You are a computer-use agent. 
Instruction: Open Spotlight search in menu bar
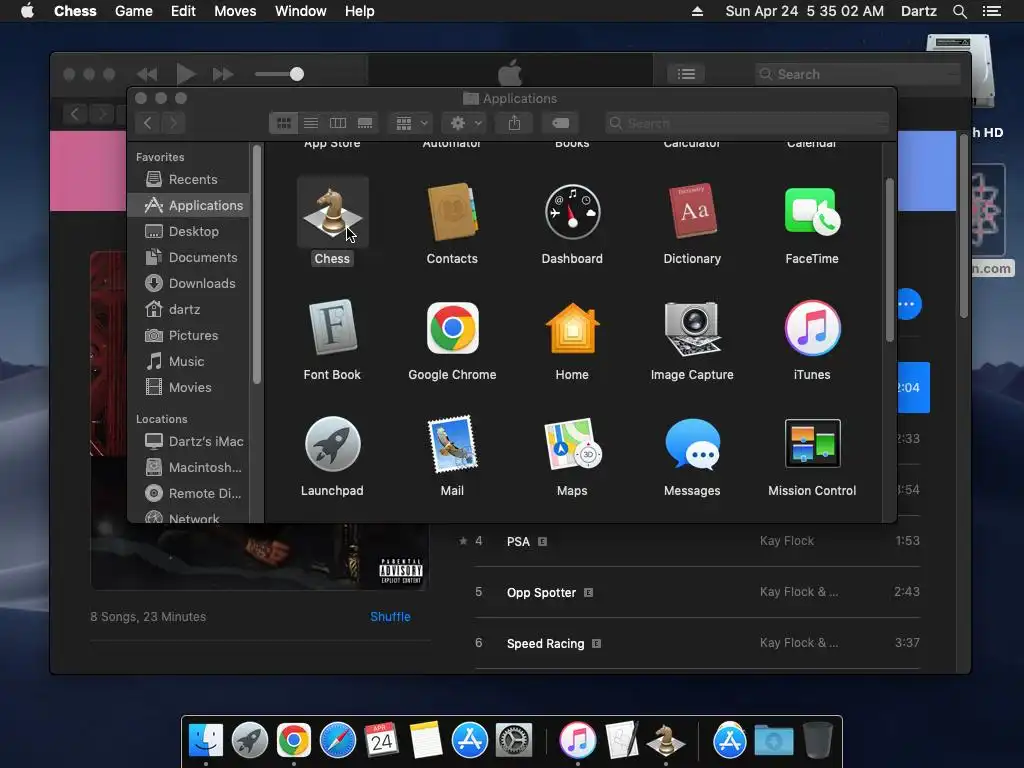click(959, 11)
